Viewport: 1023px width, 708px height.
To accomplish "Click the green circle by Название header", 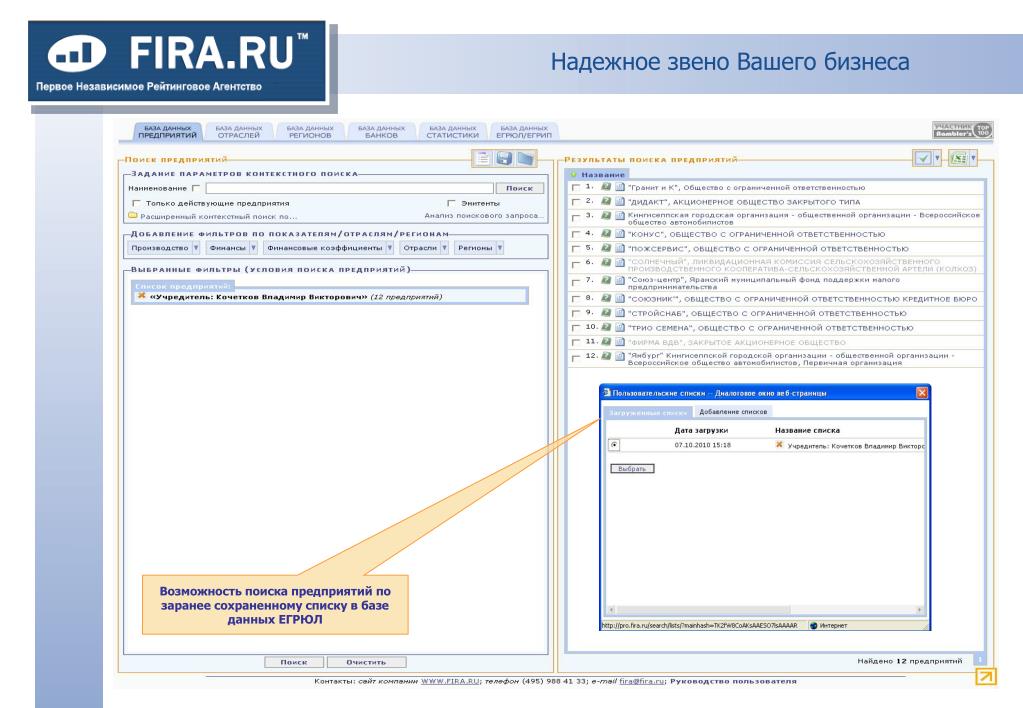I will point(573,174).
